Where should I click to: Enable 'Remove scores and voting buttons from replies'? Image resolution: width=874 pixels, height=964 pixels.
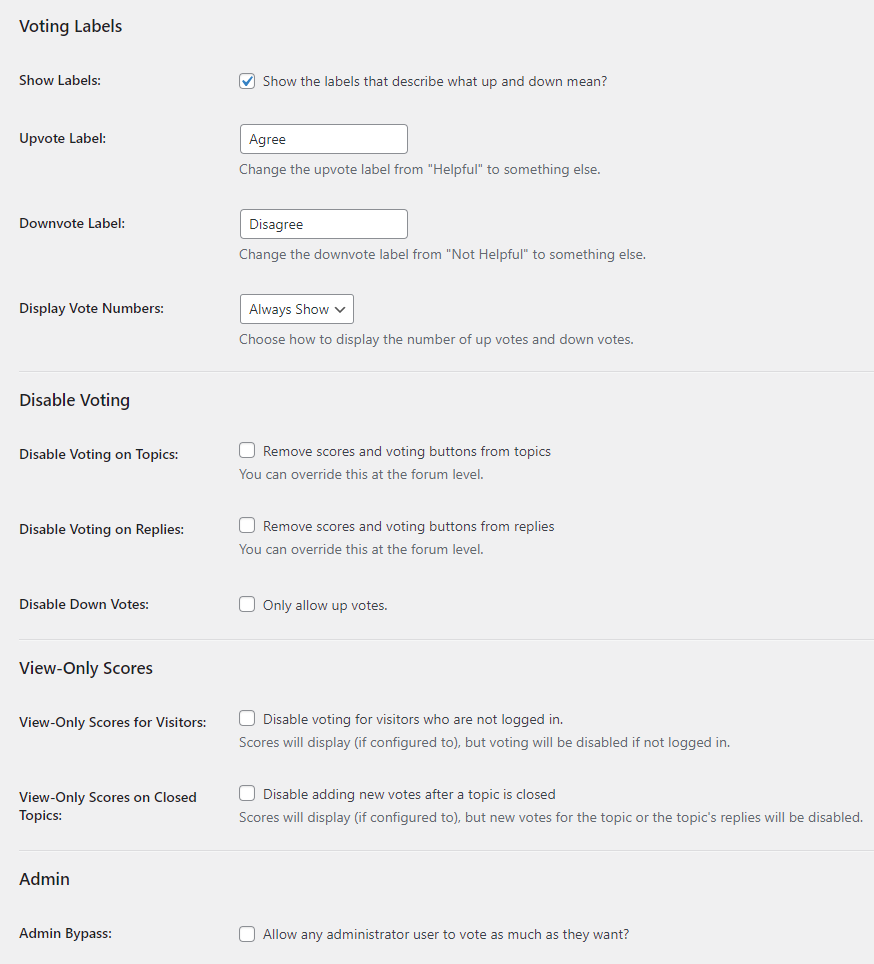[247, 525]
